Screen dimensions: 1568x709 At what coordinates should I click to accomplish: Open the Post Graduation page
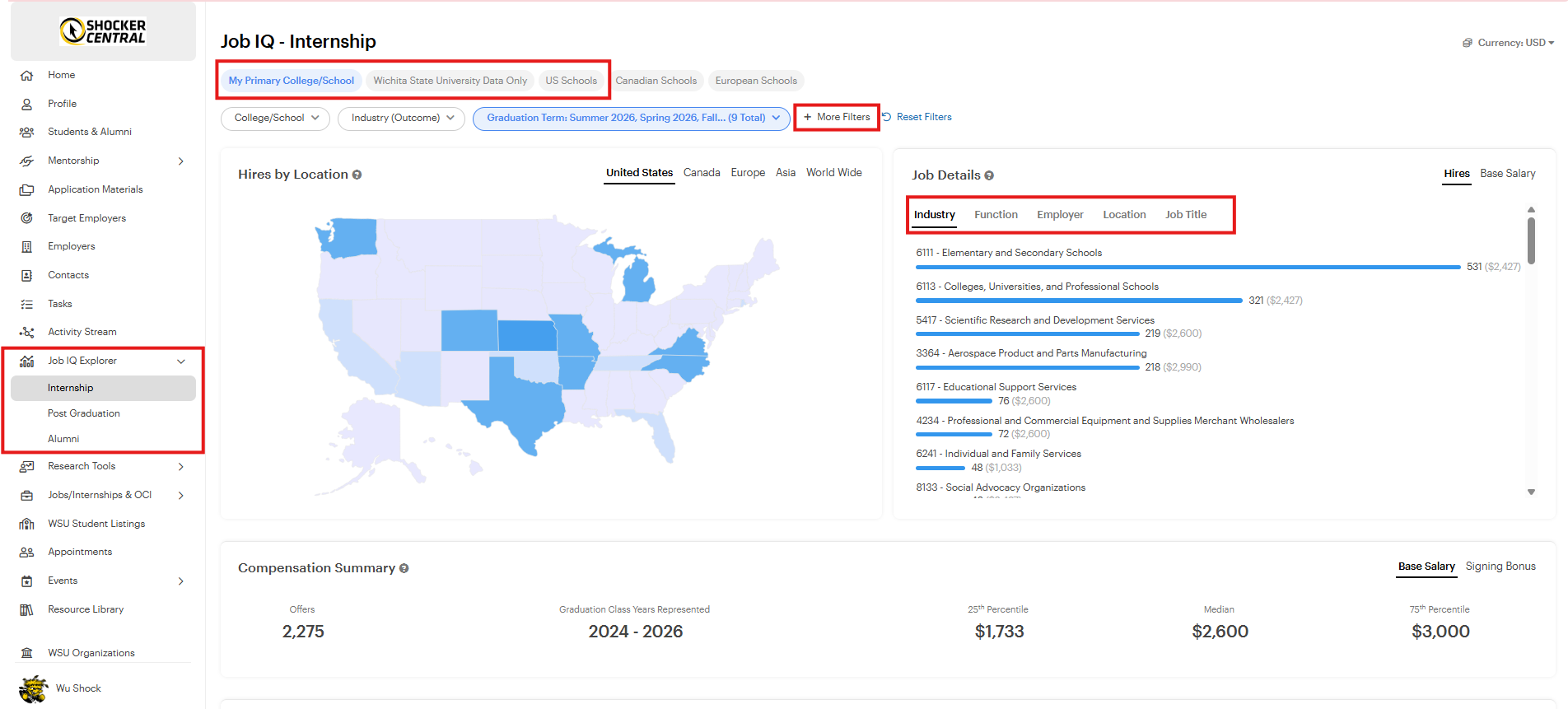84,413
